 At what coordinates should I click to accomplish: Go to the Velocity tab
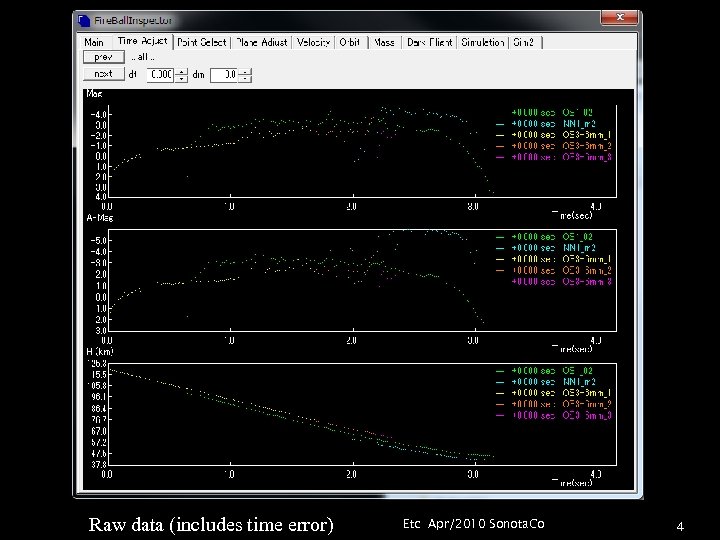click(x=313, y=42)
